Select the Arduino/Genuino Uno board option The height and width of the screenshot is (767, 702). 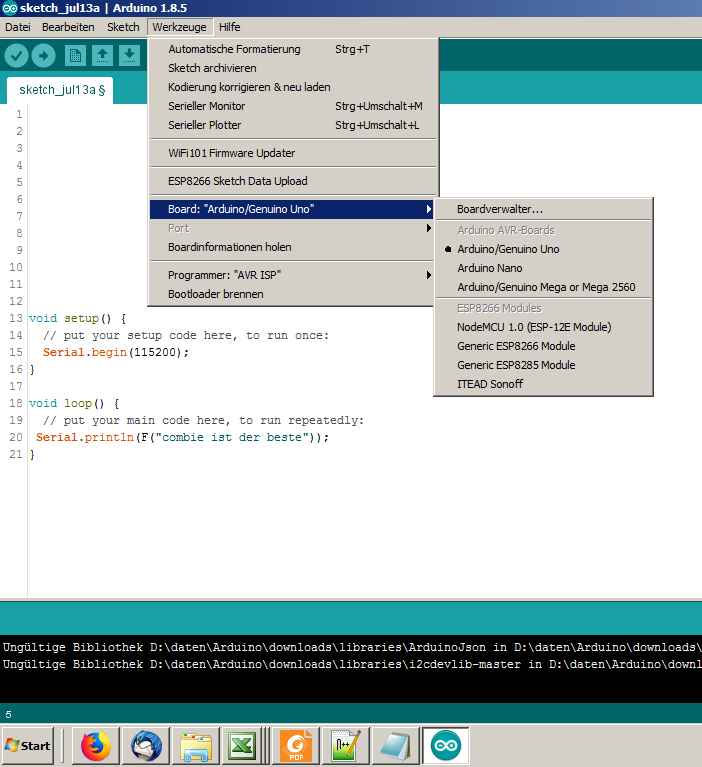543,249
